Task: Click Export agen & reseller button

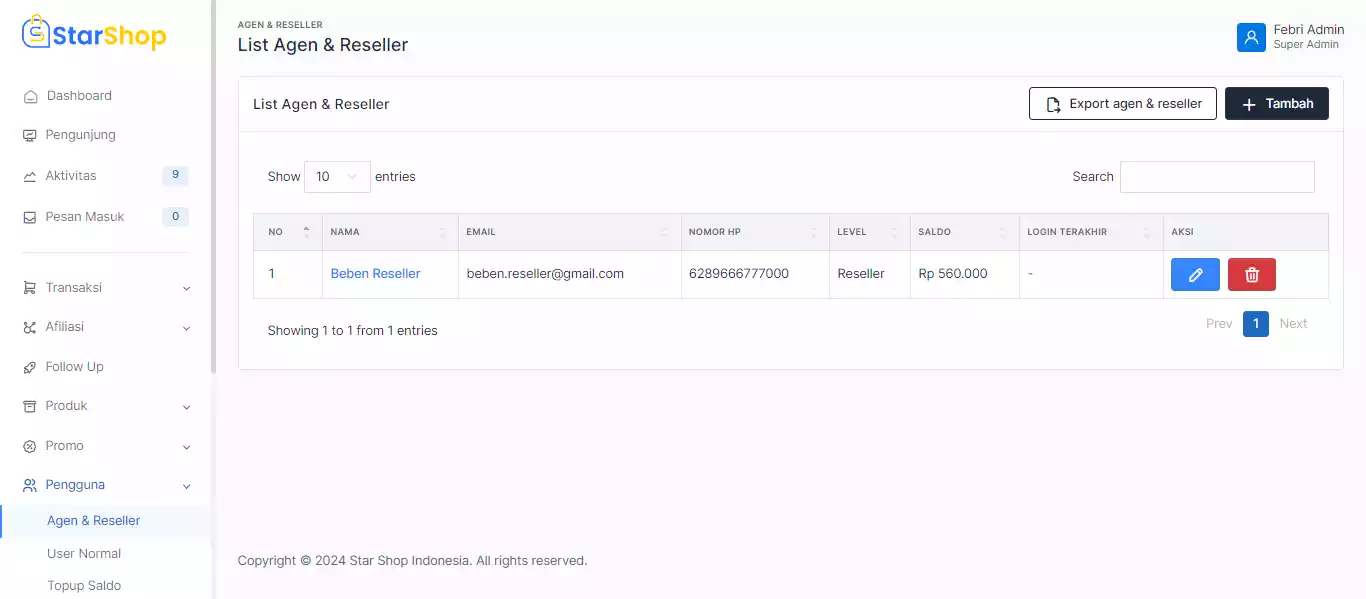Action: click(x=1122, y=104)
